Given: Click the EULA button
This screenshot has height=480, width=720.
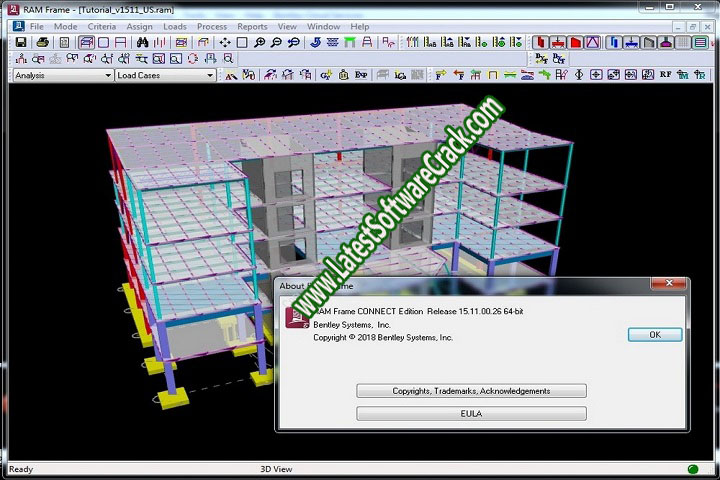Looking at the screenshot, I should click(471, 413).
